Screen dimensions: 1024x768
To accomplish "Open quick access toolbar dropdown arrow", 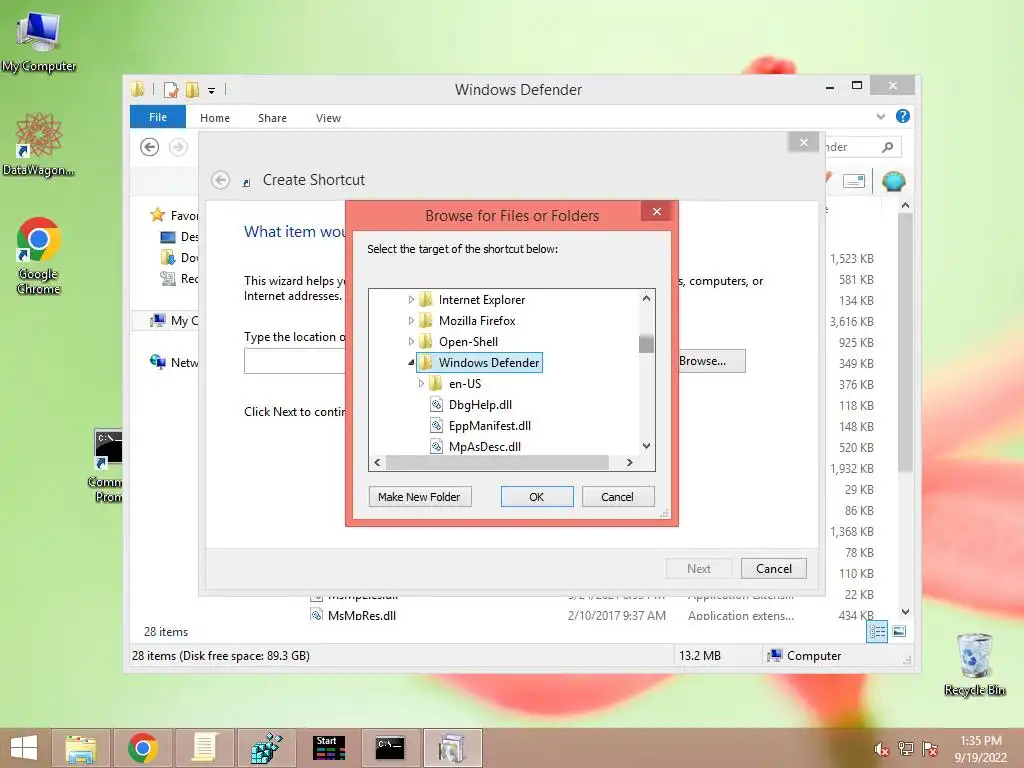I will point(212,91).
